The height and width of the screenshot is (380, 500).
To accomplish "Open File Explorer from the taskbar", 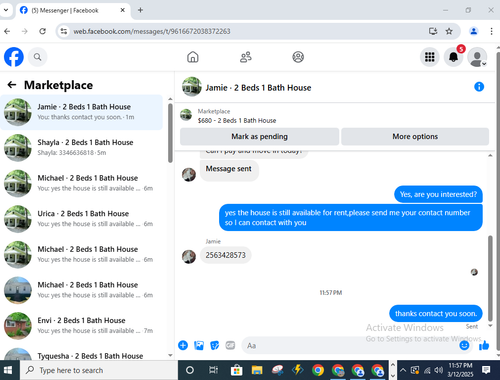I will [257, 370].
